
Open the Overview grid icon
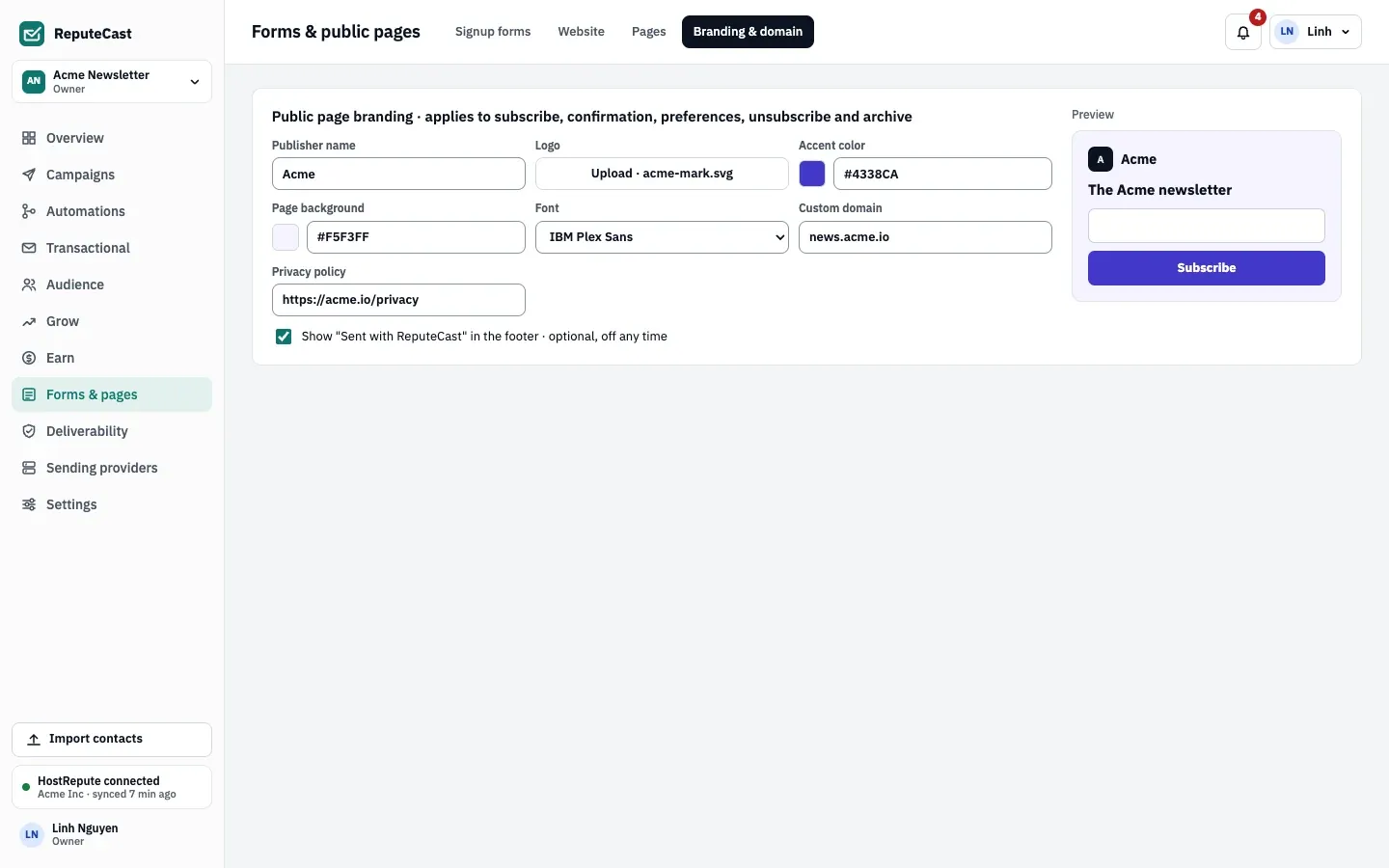pyautogui.click(x=29, y=138)
